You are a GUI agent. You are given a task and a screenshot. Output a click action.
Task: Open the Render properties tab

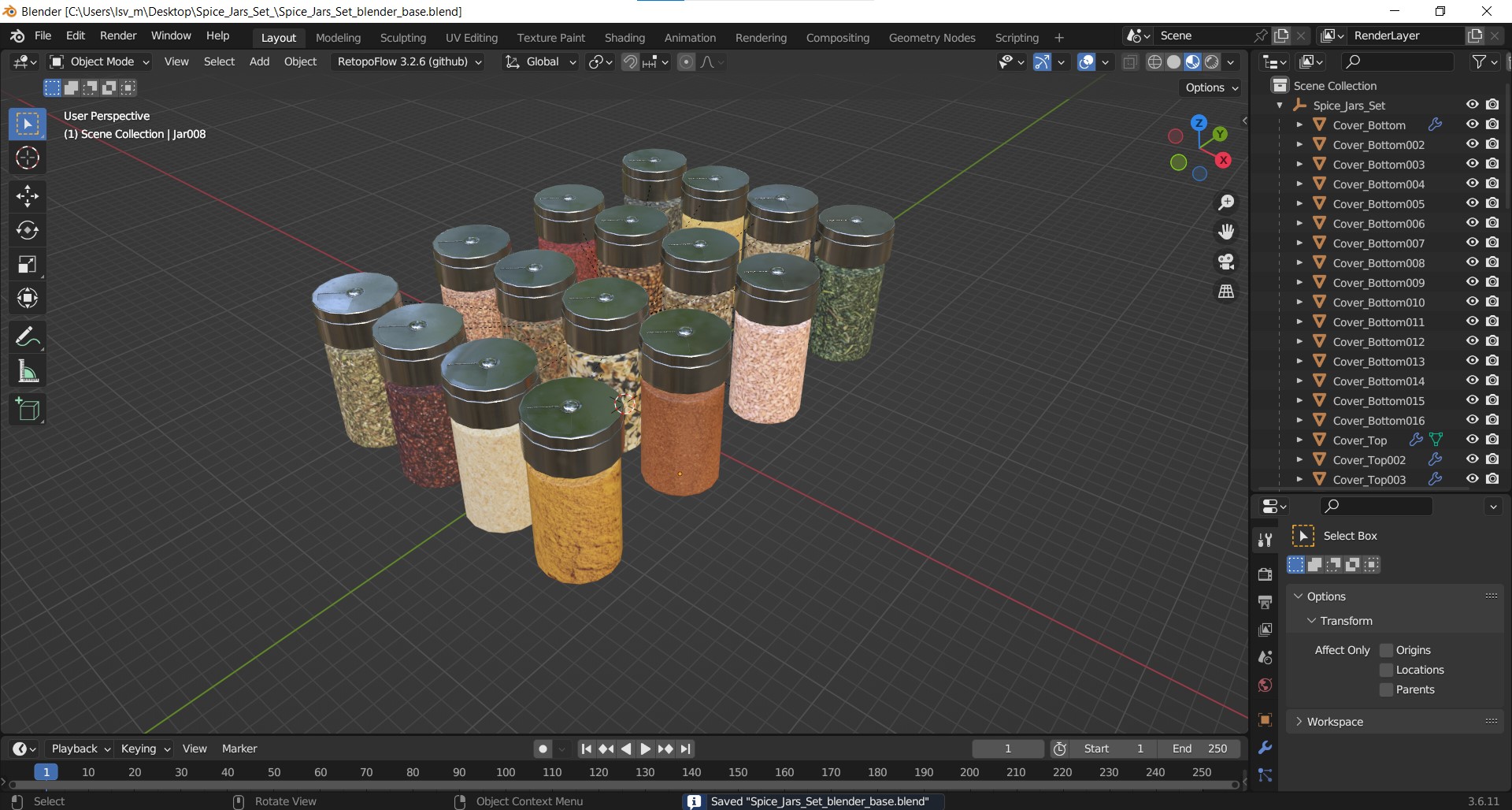[x=1266, y=574]
